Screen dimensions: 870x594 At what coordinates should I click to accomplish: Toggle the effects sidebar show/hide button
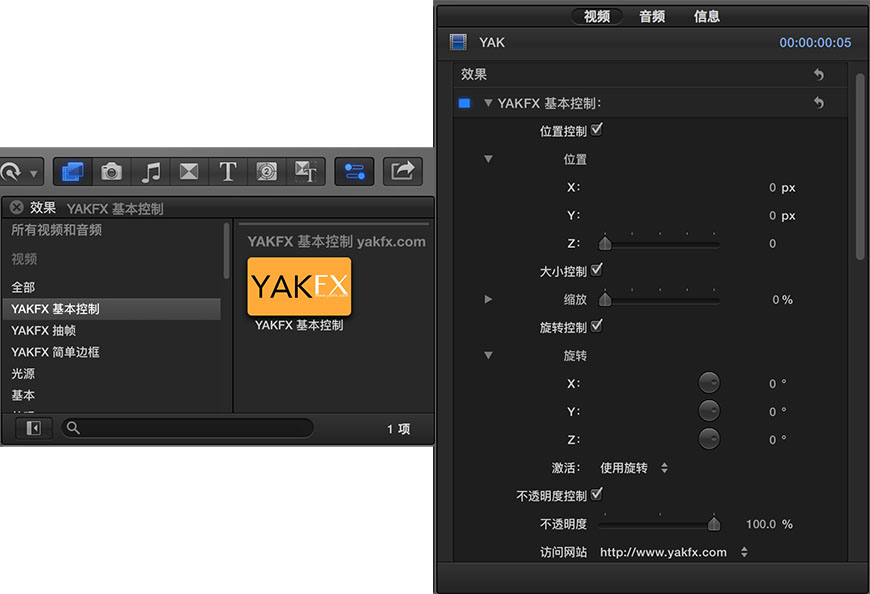[x=33, y=428]
